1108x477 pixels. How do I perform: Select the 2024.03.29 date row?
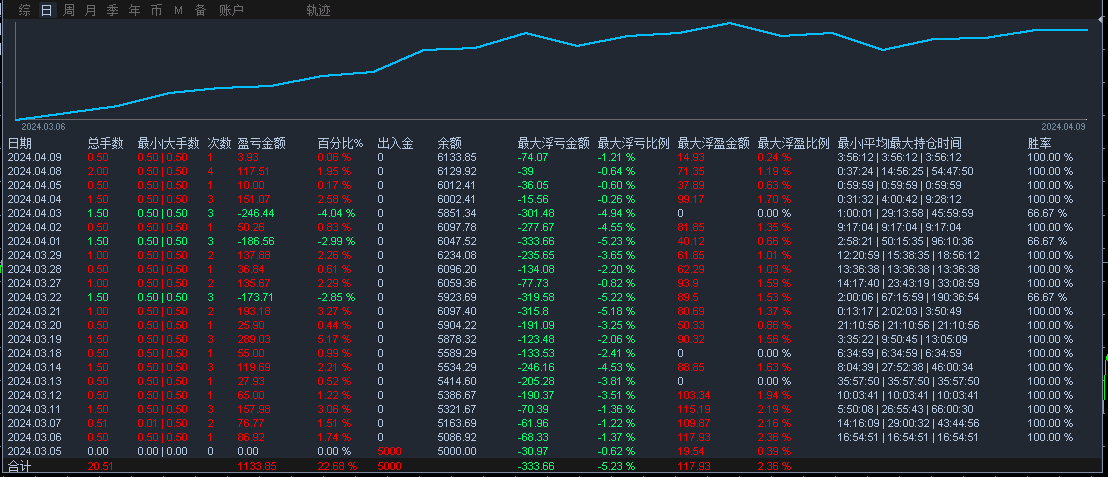click(35, 255)
